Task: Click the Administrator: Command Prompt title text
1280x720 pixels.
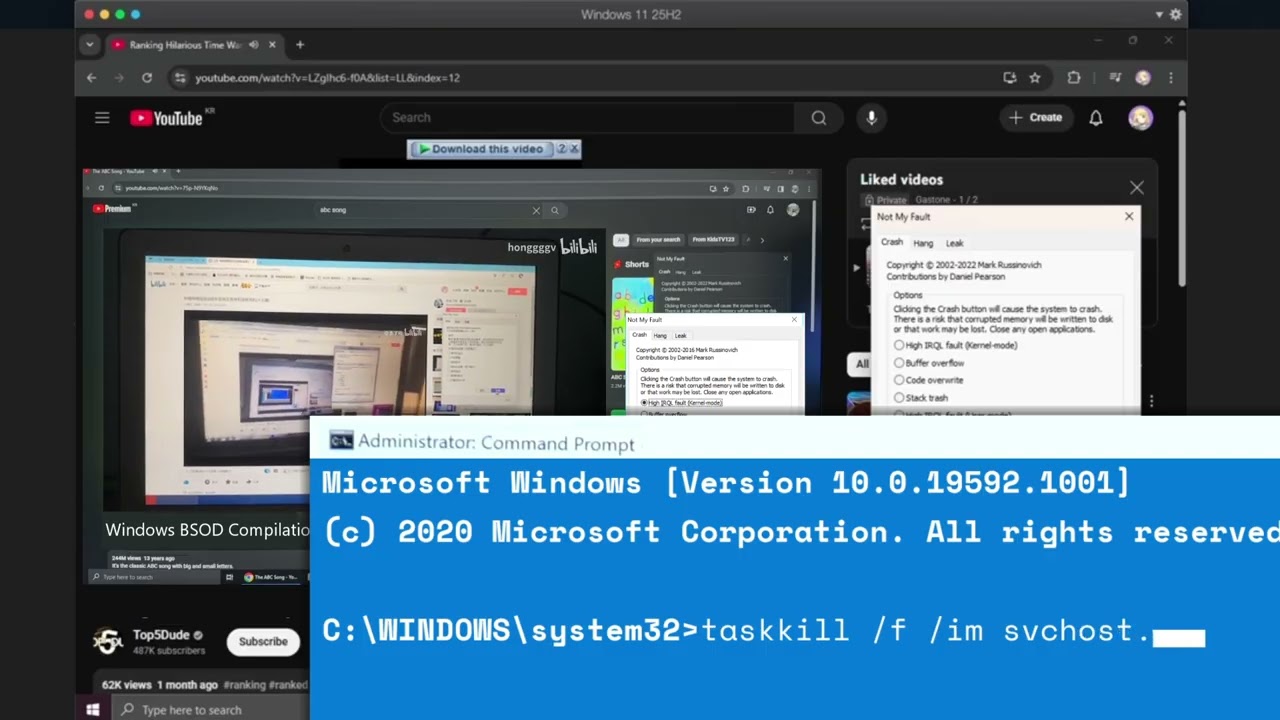Action: tap(496, 443)
